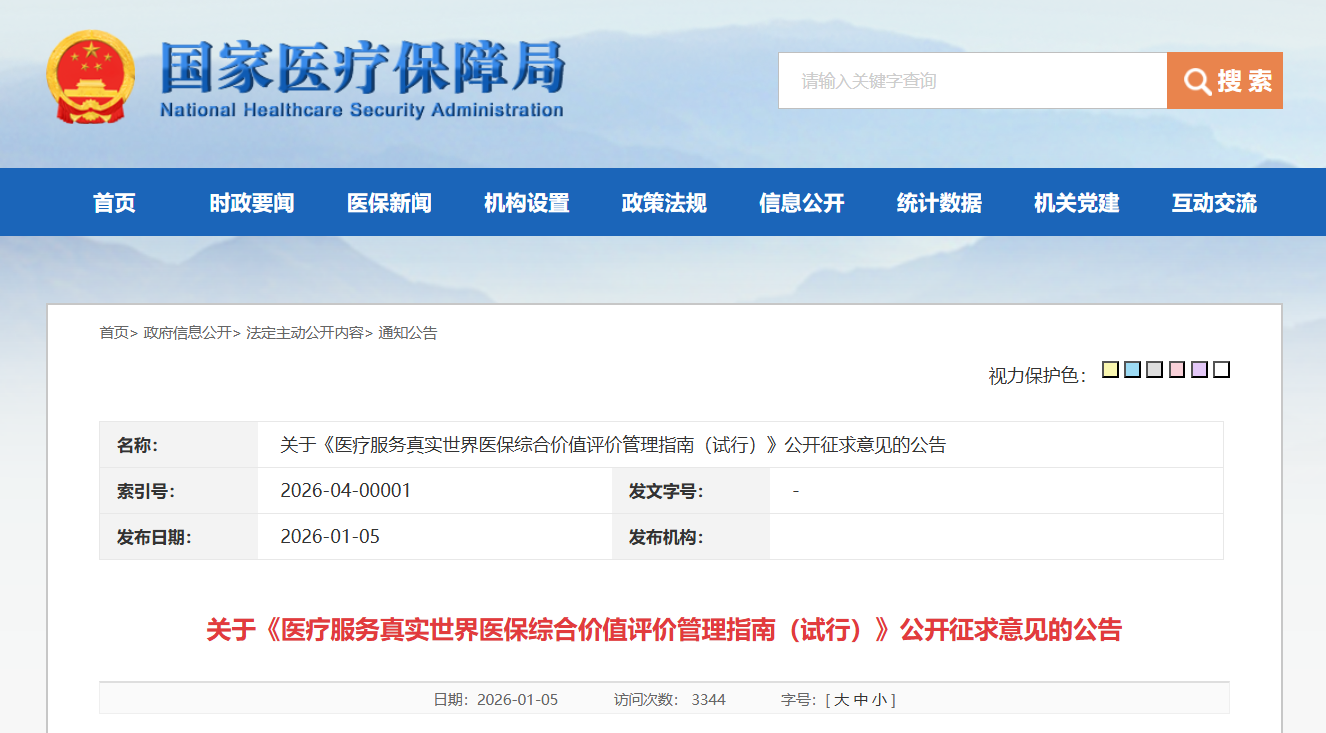The width and height of the screenshot is (1326, 733).
Task: Go to 时政要闻 in the nav bar
Action: click(252, 203)
